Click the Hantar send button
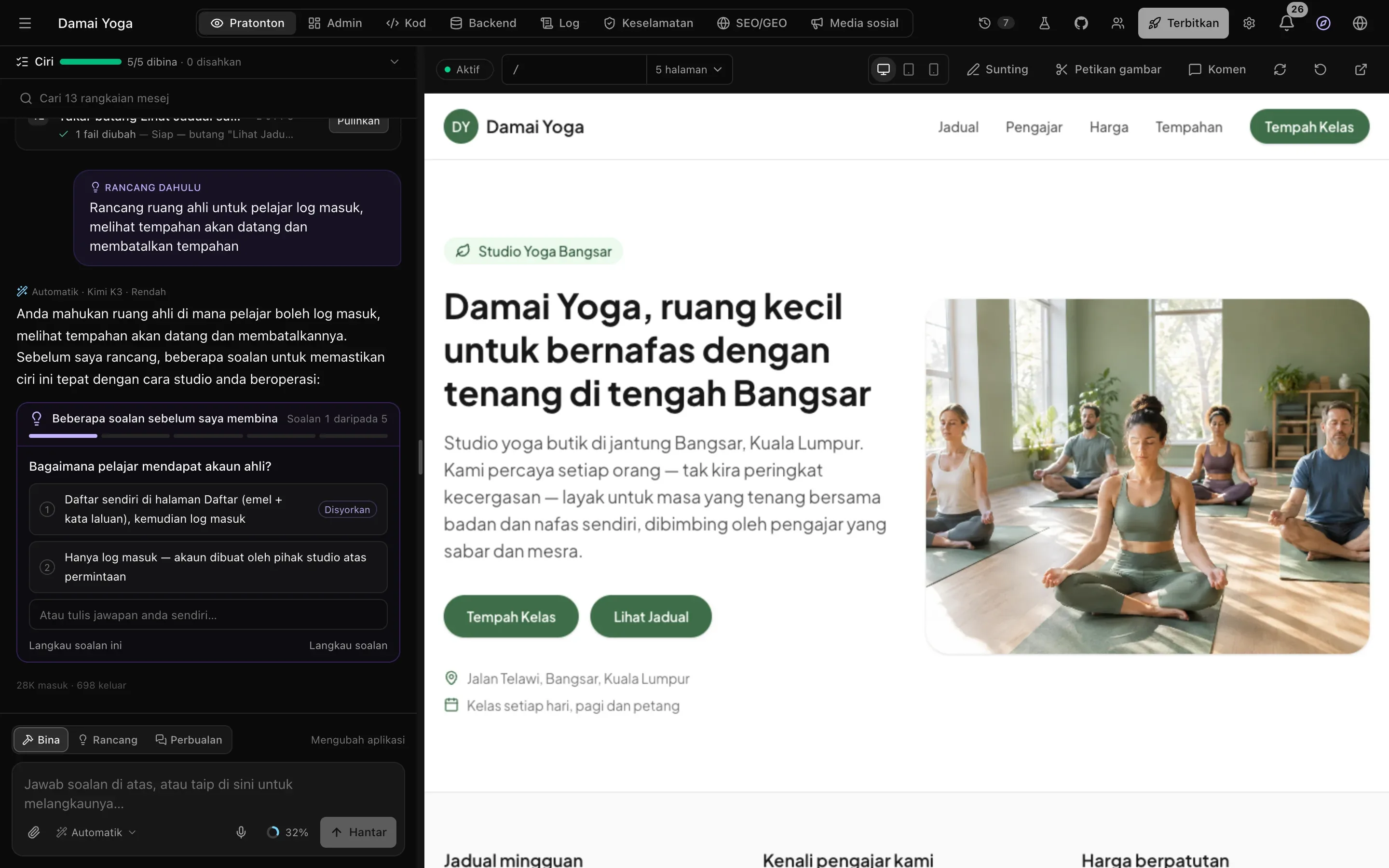The height and width of the screenshot is (868, 1389). 358,832
